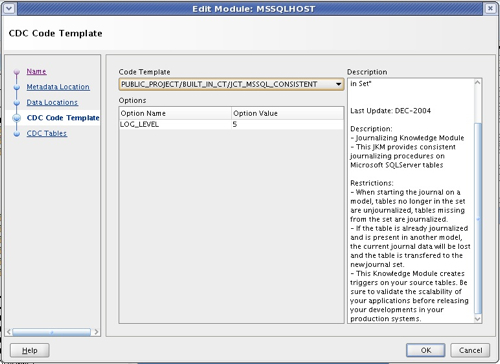Viewport: 500px width, 364px height.
Task: Go to Metadata Location step
Action: 58,87
